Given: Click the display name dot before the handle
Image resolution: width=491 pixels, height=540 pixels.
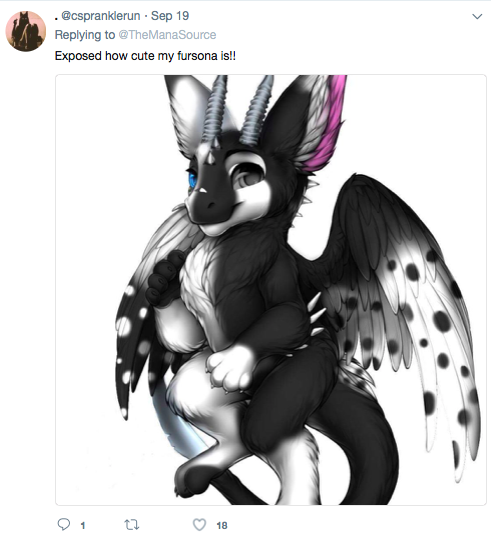Looking at the screenshot, I should [56, 19].
